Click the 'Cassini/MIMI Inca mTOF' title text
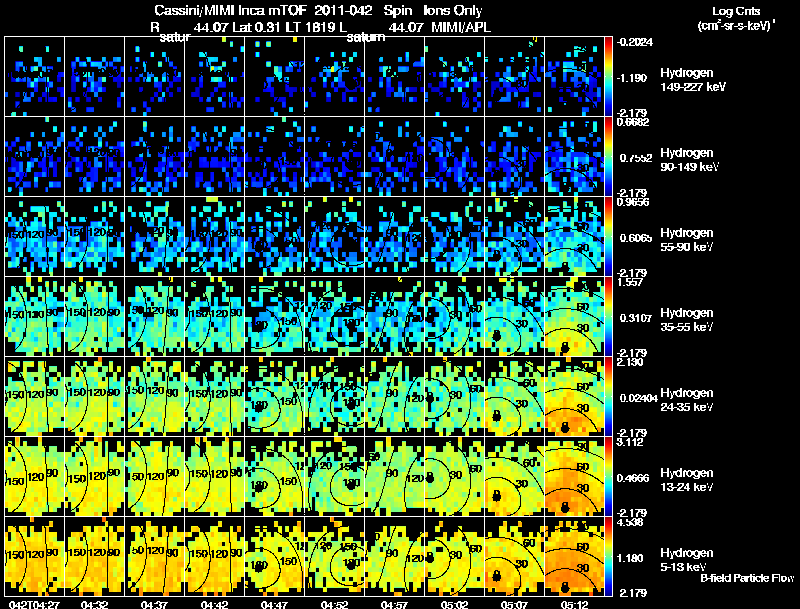The image size is (800, 609). tap(230, 11)
